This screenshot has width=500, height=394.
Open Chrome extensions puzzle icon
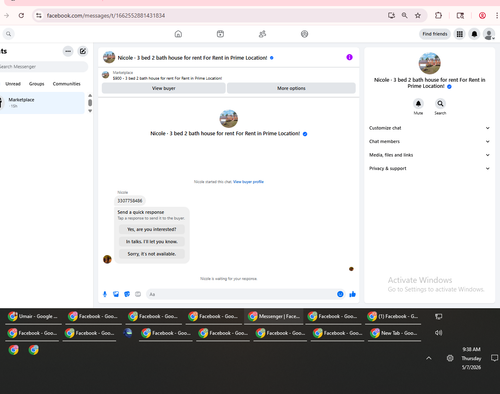coord(438,15)
